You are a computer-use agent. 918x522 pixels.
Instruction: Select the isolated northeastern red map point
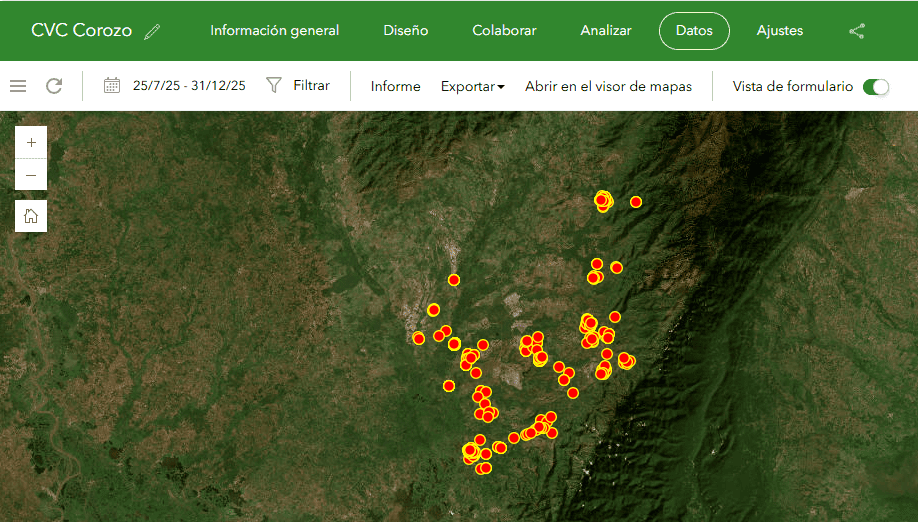(636, 202)
